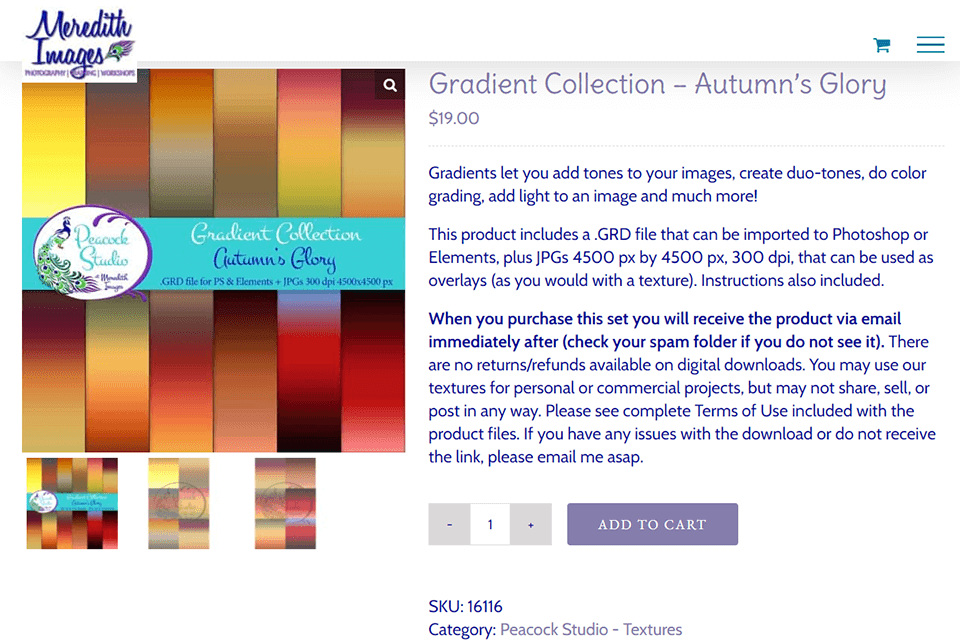Open the Peacock Studio - Textures category link

tap(590, 629)
